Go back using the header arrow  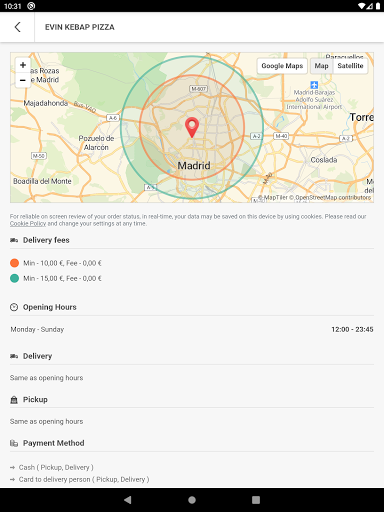click(x=18, y=27)
